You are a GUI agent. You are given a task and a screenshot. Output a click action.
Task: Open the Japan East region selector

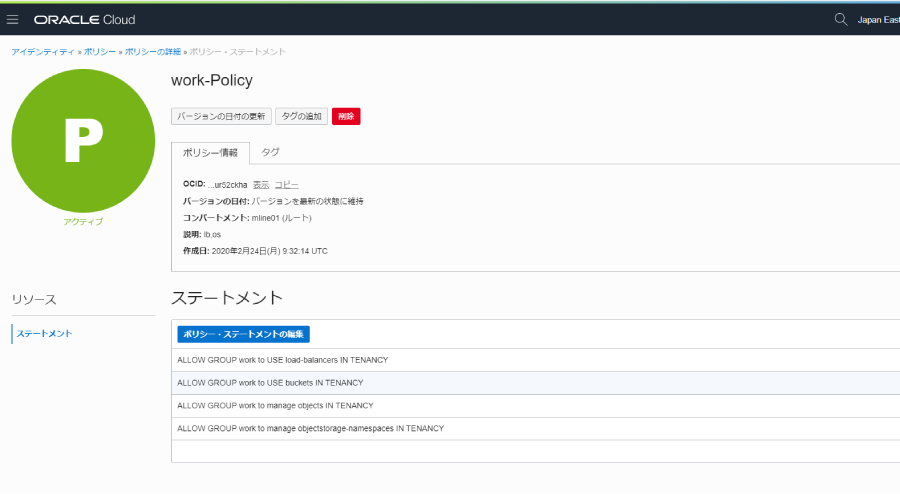click(878, 20)
